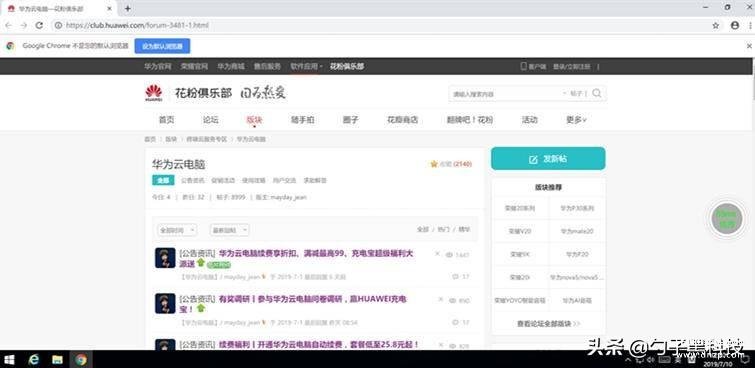Reload the page with refresh icon

pos(39,25)
